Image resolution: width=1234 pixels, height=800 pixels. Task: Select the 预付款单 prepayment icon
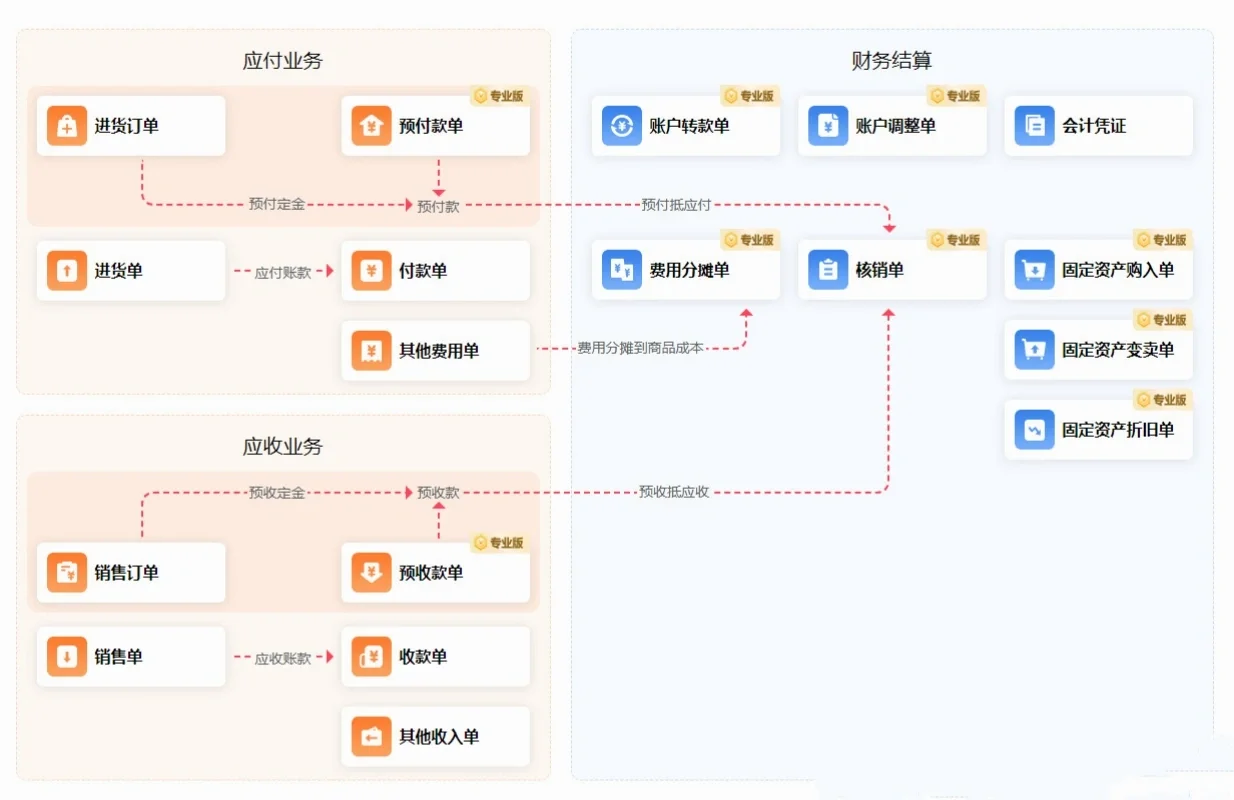click(x=371, y=125)
